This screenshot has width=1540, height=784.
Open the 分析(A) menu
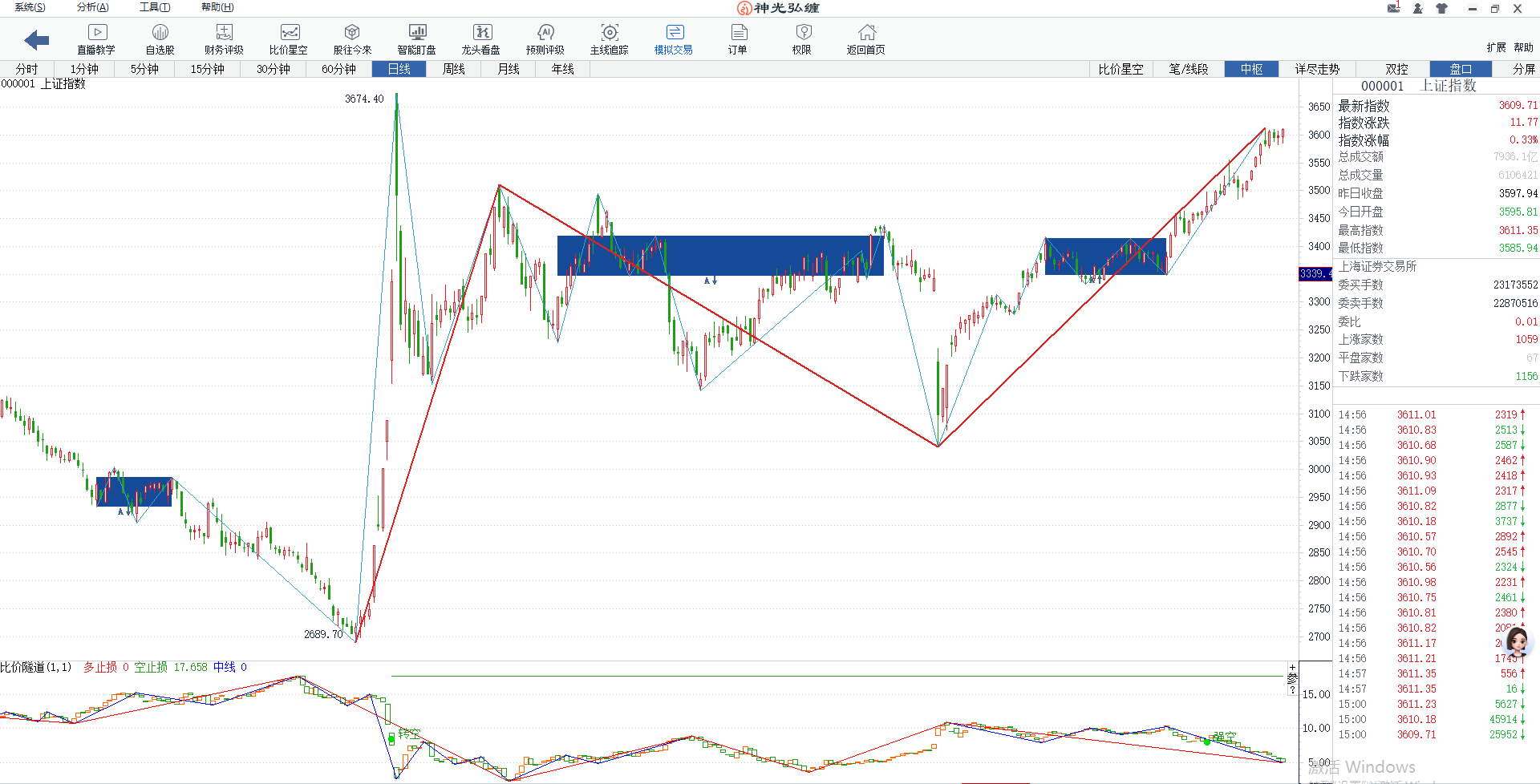click(92, 7)
